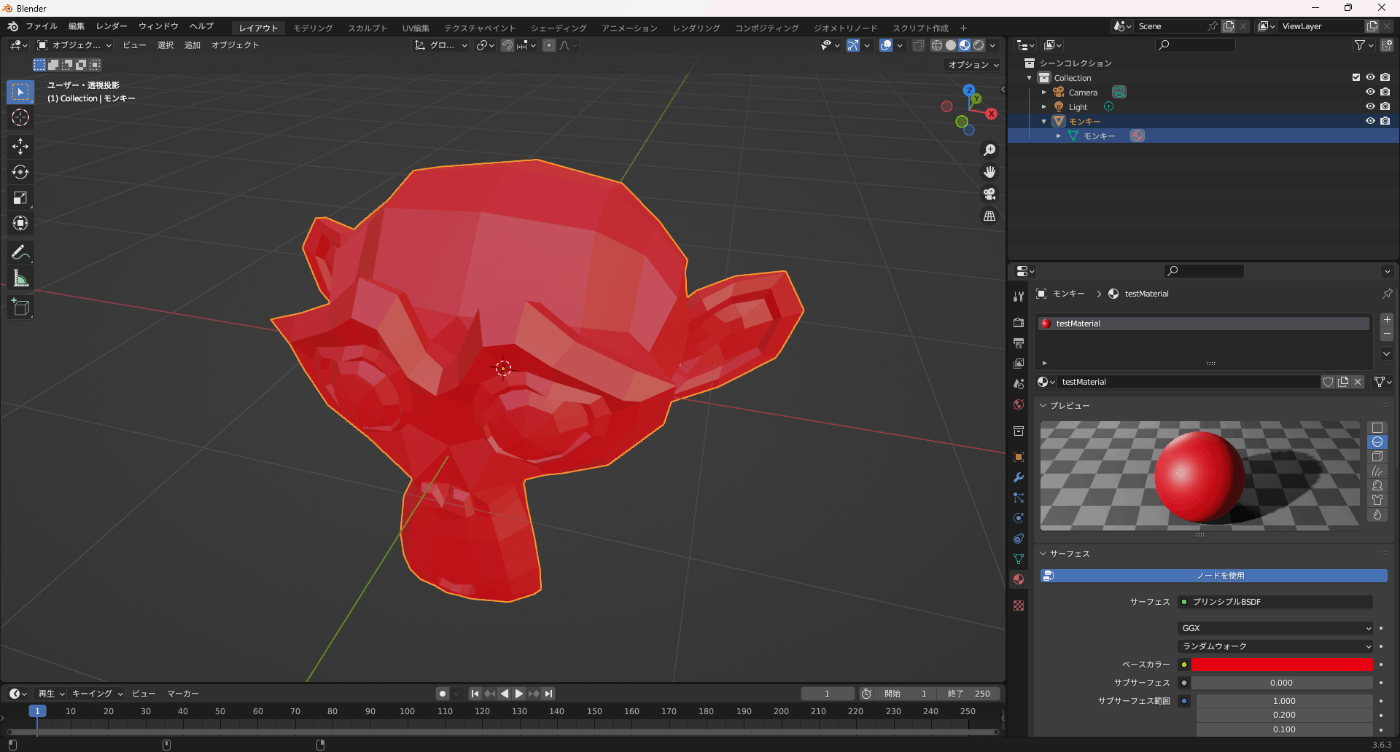
Task: Select the Select Box tool in toolbar
Action: pyautogui.click(x=20, y=92)
